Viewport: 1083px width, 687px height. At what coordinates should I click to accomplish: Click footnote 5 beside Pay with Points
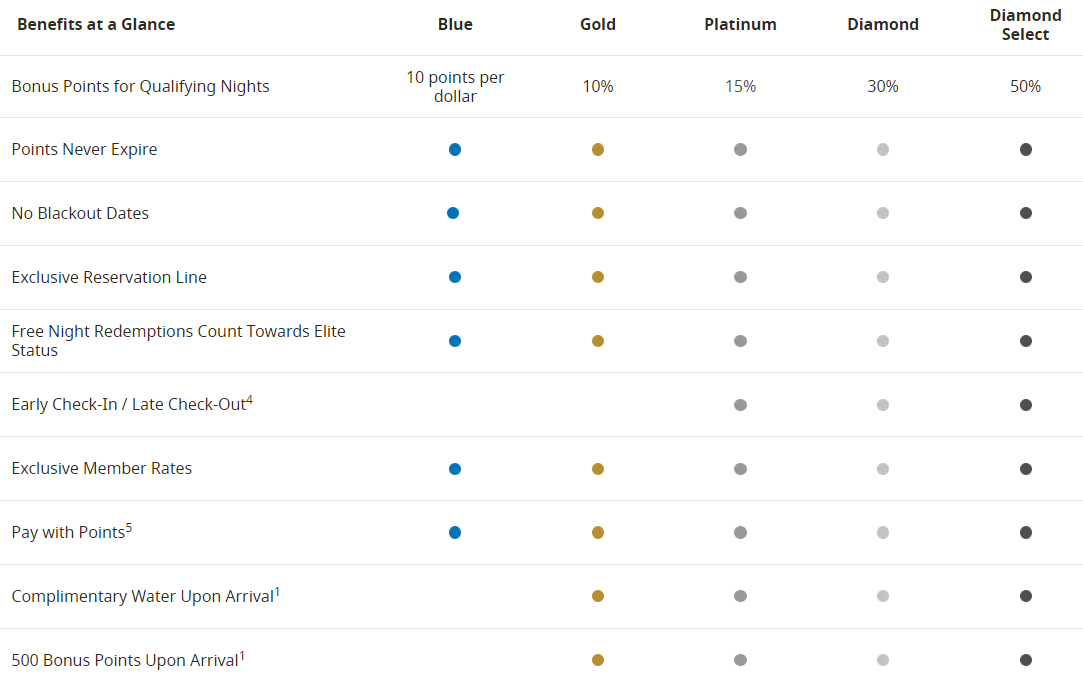pyautogui.click(x=128, y=527)
